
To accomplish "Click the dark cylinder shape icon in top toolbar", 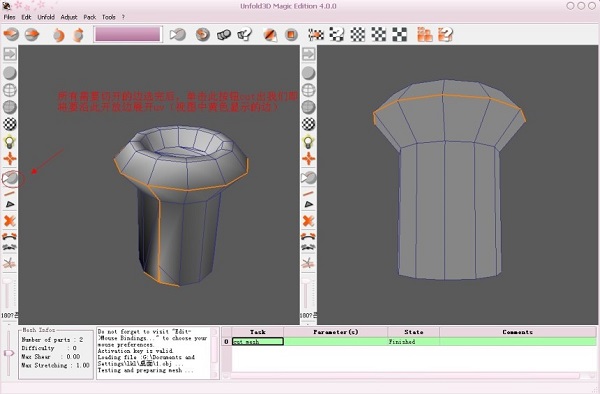I will click(x=223, y=35).
